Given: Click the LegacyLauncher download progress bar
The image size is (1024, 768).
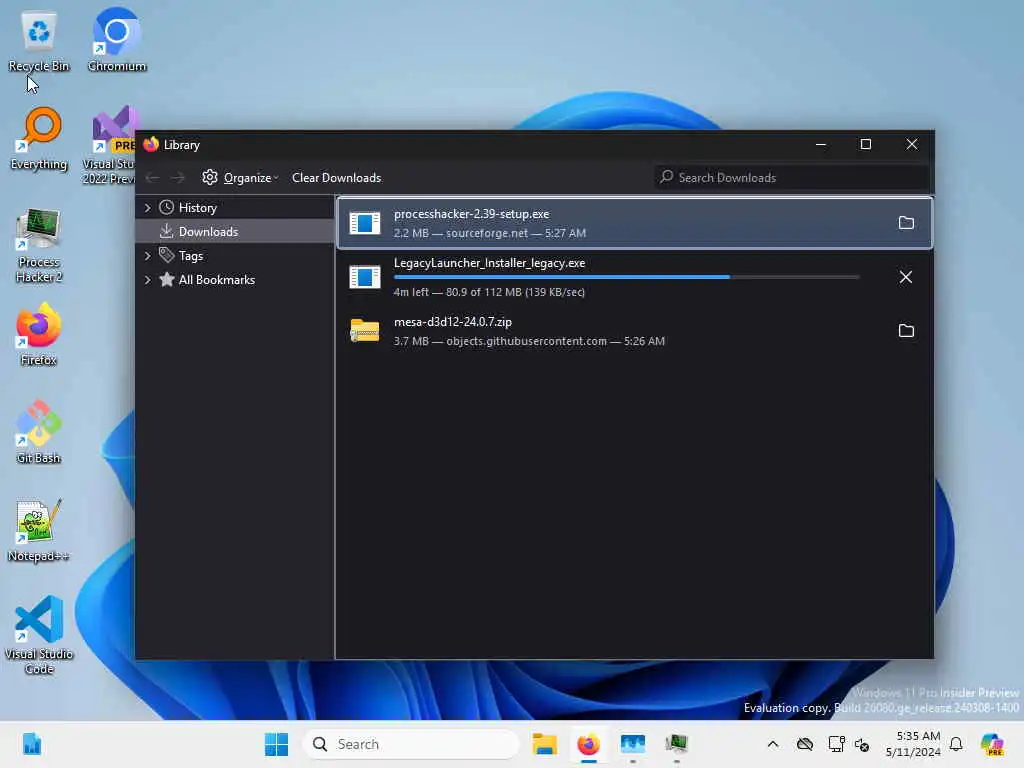Looking at the screenshot, I should coord(626,277).
